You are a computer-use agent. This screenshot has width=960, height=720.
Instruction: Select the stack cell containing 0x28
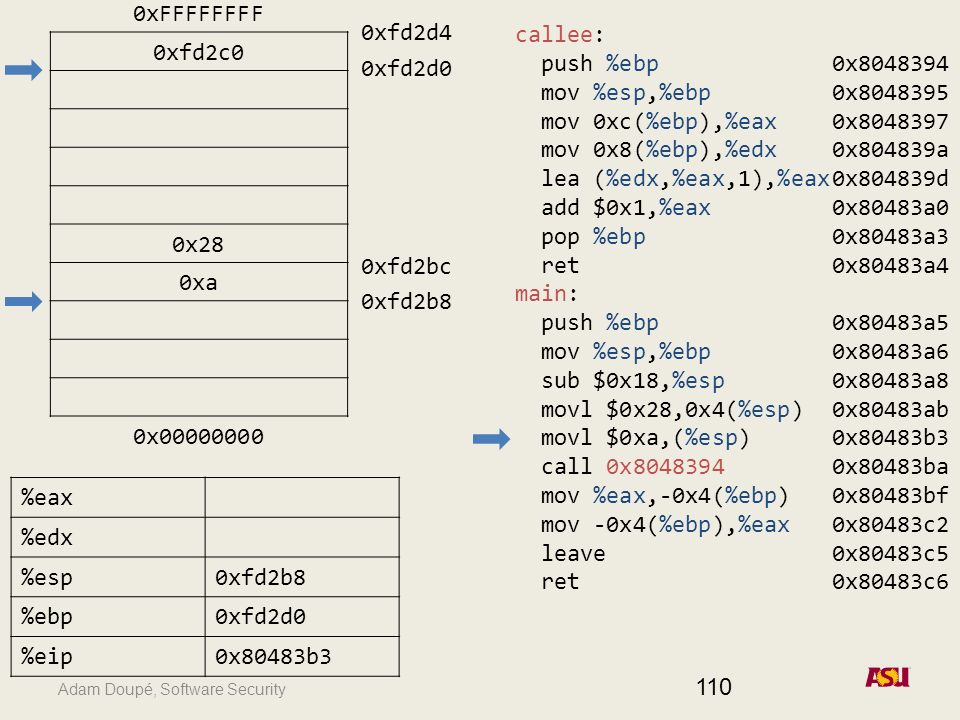tap(199, 244)
